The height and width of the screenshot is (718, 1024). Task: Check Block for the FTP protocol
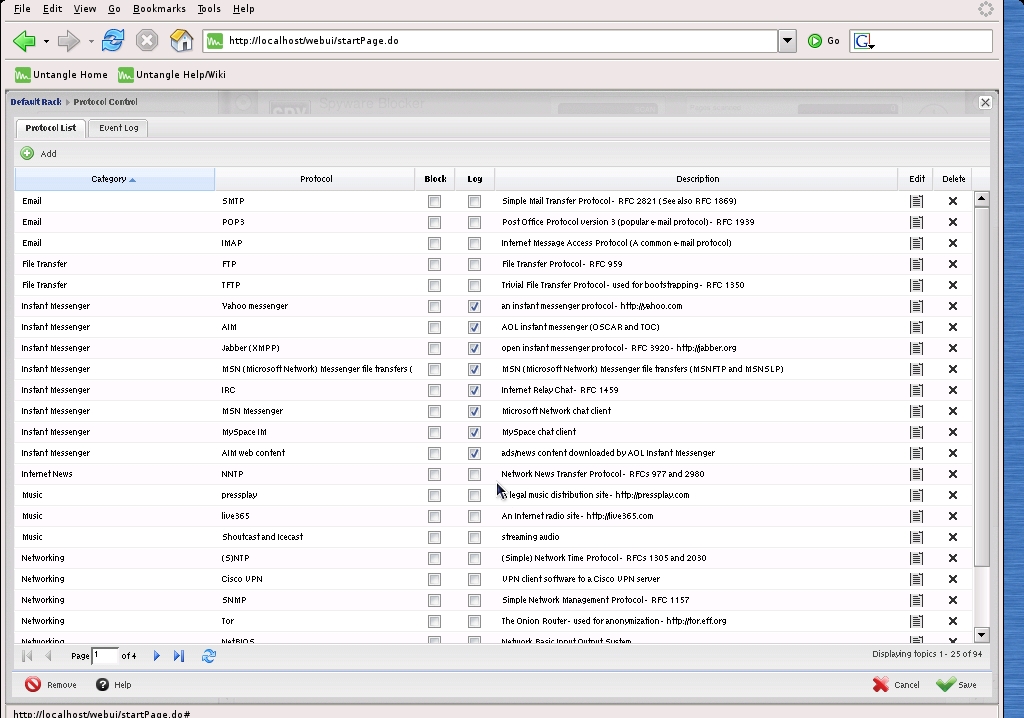coord(434,264)
